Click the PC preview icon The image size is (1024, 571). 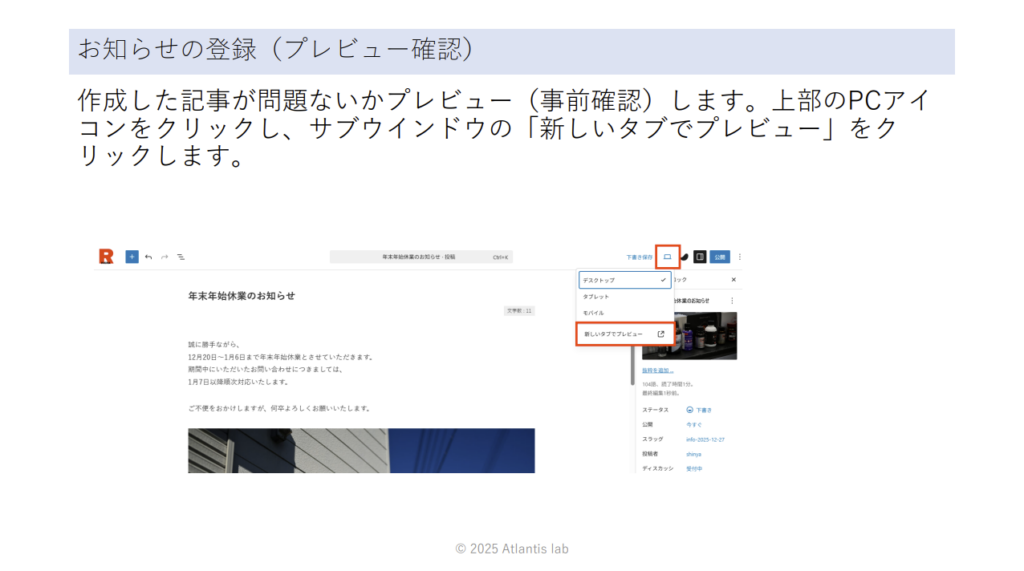click(x=667, y=257)
